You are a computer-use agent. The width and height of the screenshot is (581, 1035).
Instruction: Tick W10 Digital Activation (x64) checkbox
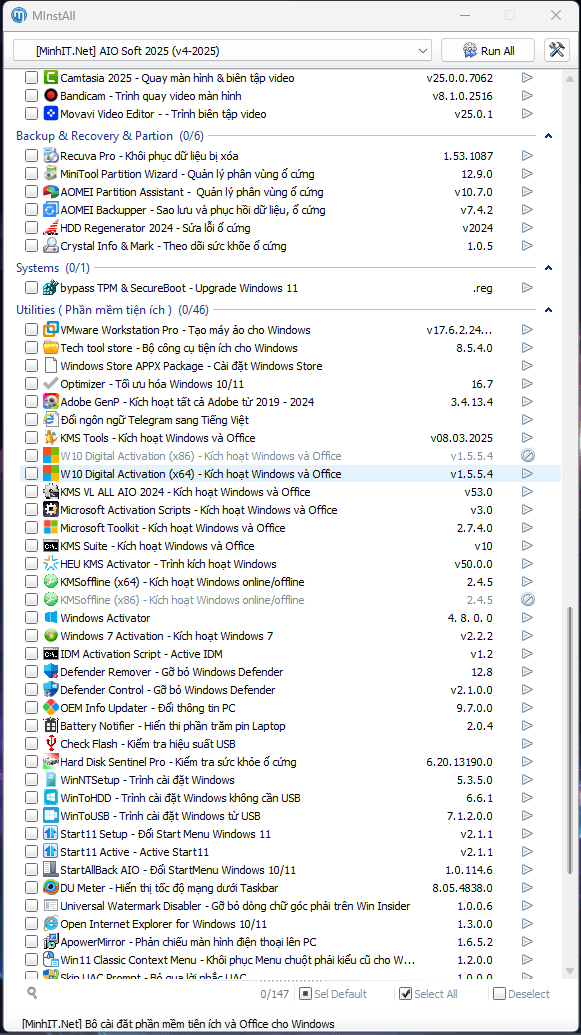click(x=31, y=474)
